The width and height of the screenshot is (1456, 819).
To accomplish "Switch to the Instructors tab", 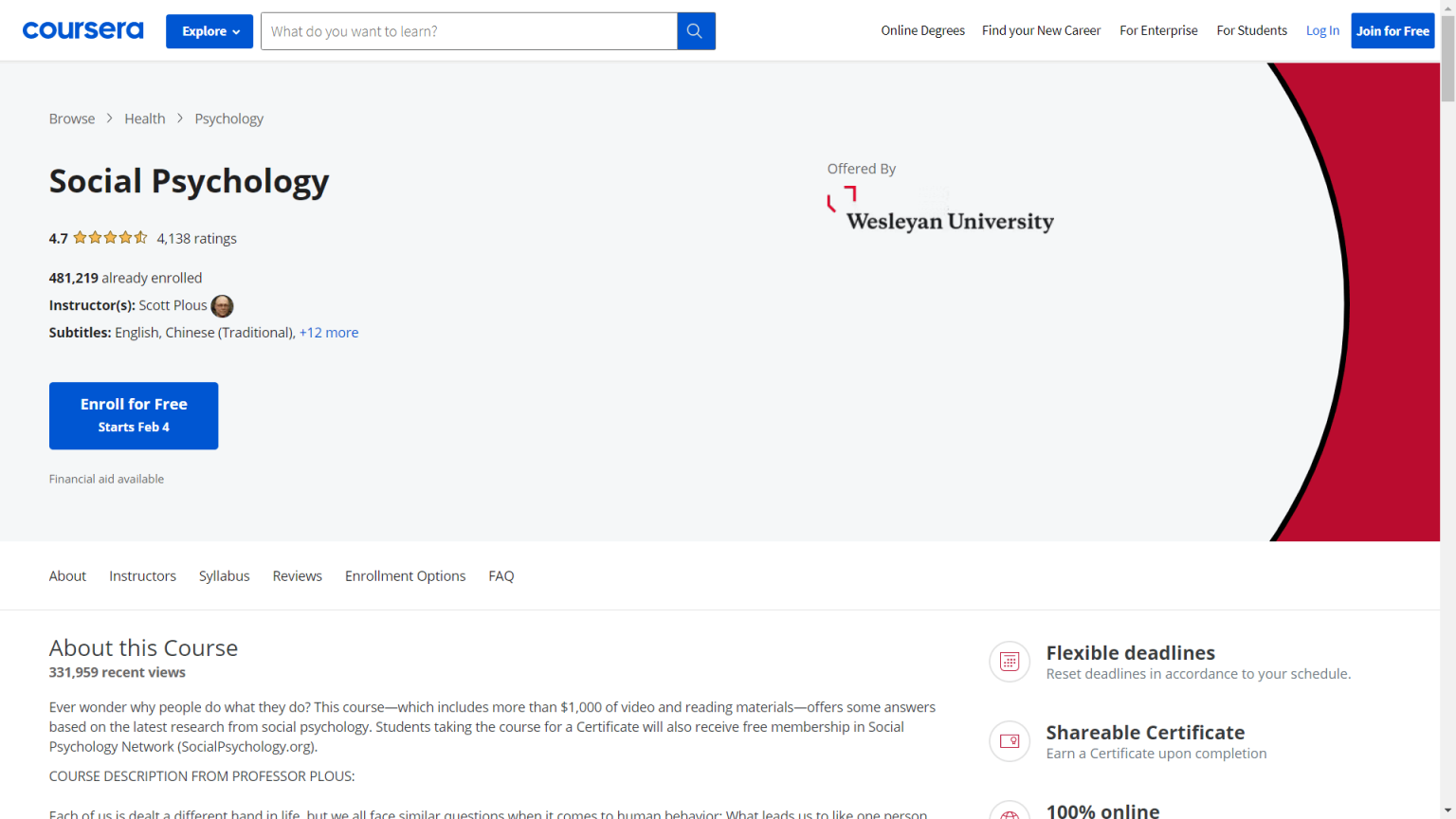I will tap(142, 575).
